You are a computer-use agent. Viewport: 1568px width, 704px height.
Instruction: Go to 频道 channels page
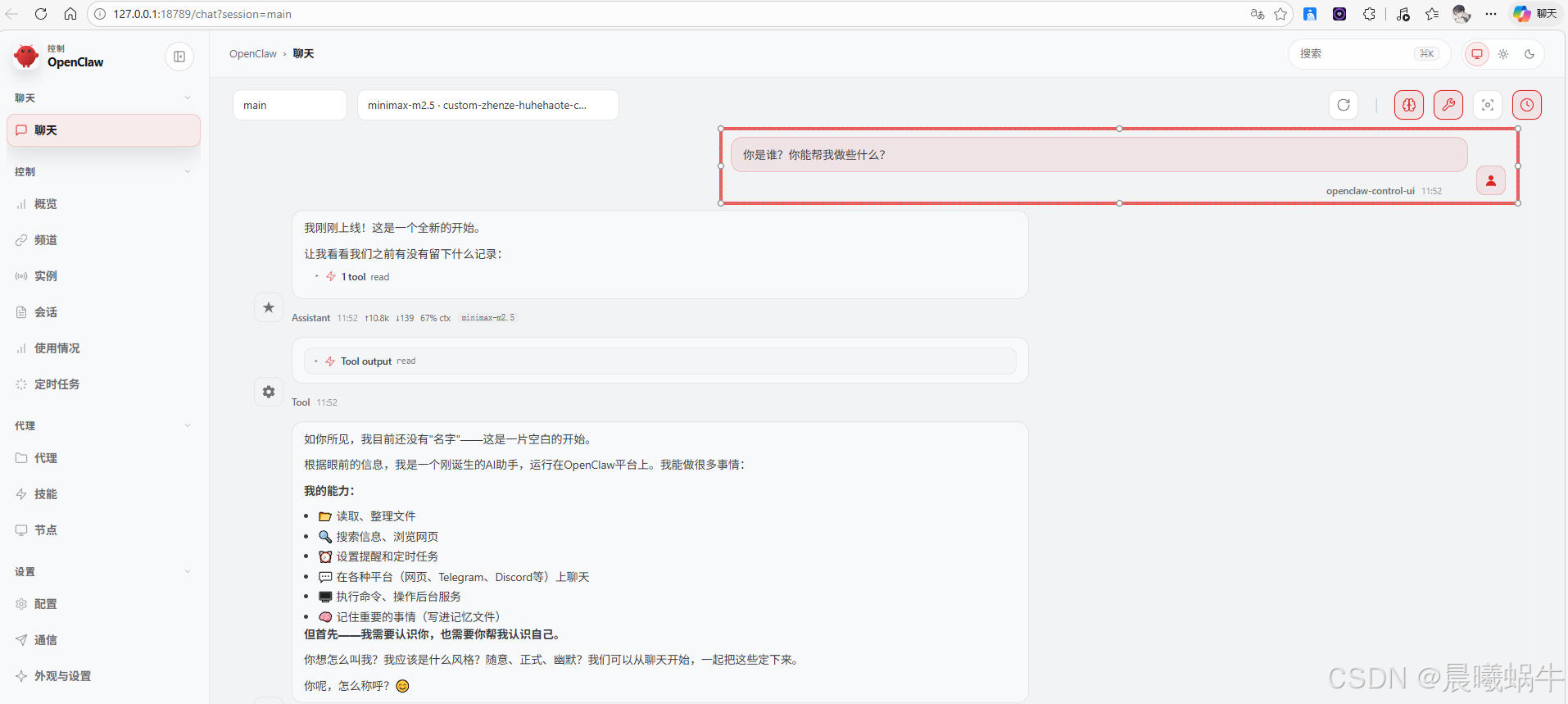coord(103,240)
